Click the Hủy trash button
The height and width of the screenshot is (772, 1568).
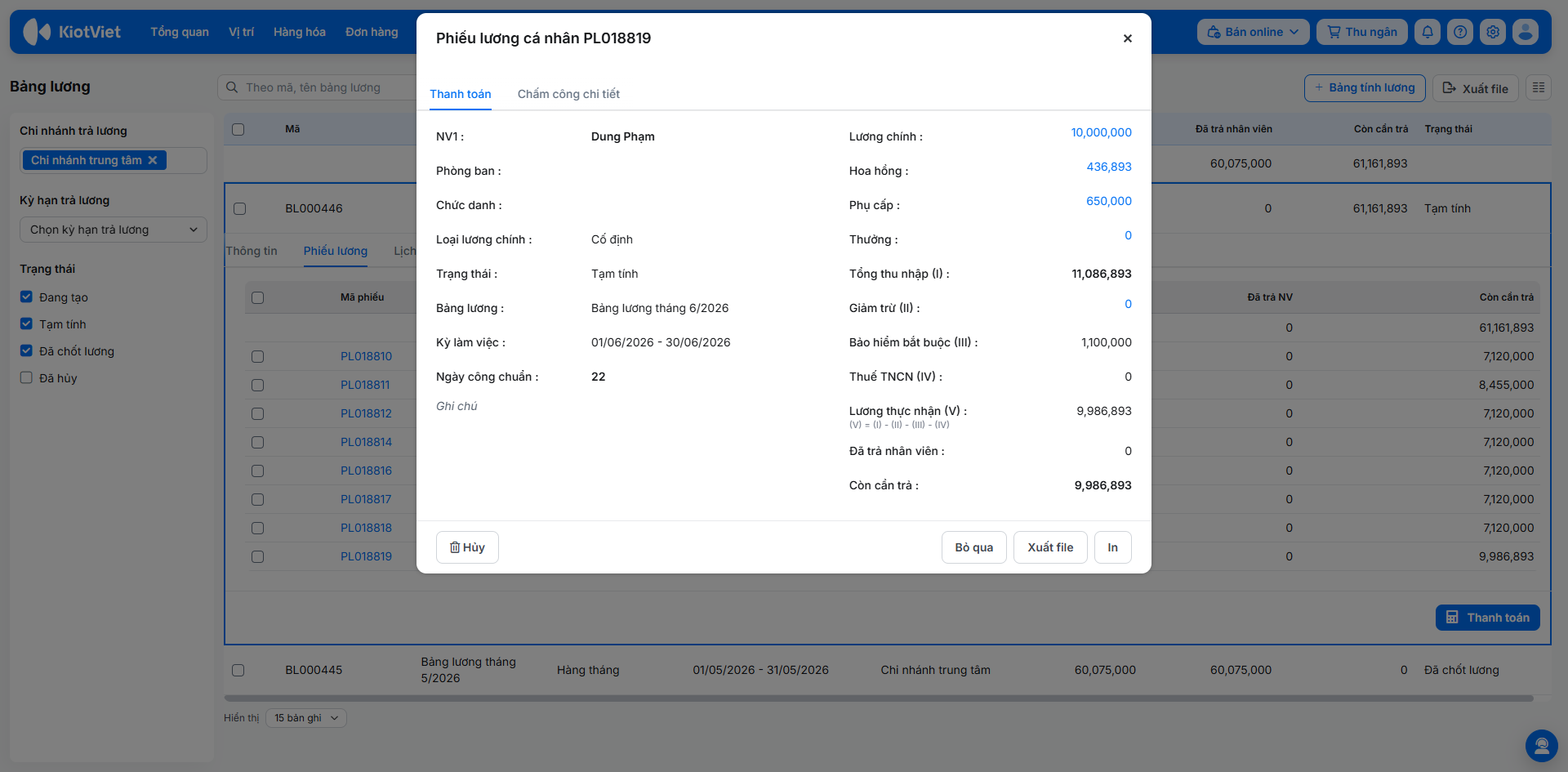(467, 547)
